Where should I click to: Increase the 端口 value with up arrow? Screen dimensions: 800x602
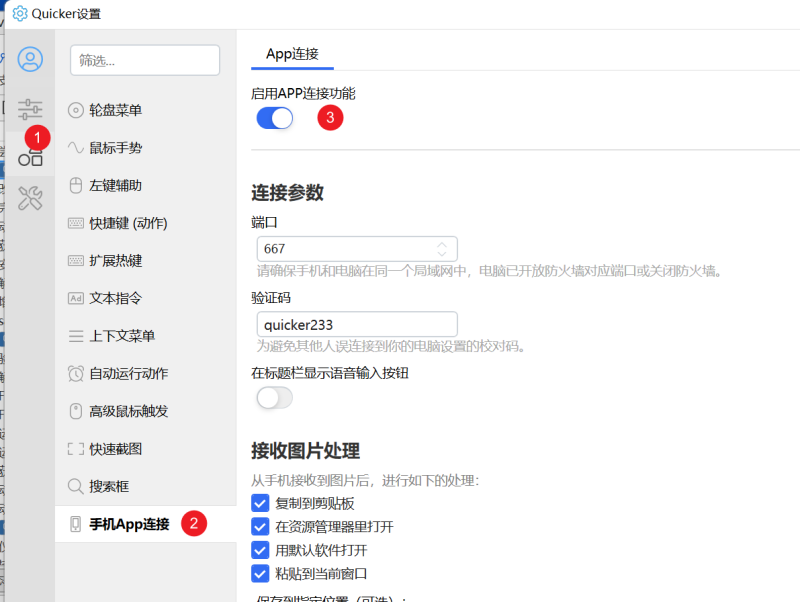click(442, 244)
